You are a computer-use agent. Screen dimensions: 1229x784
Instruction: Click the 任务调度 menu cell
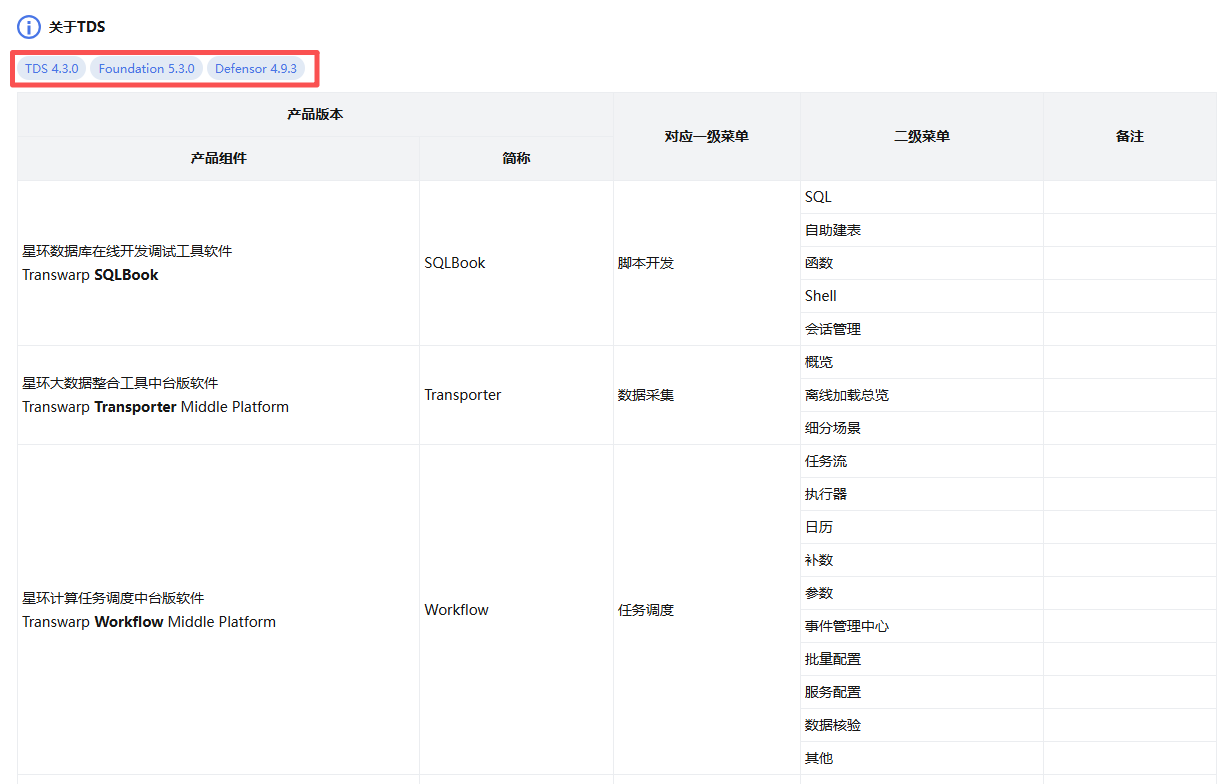(x=707, y=610)
